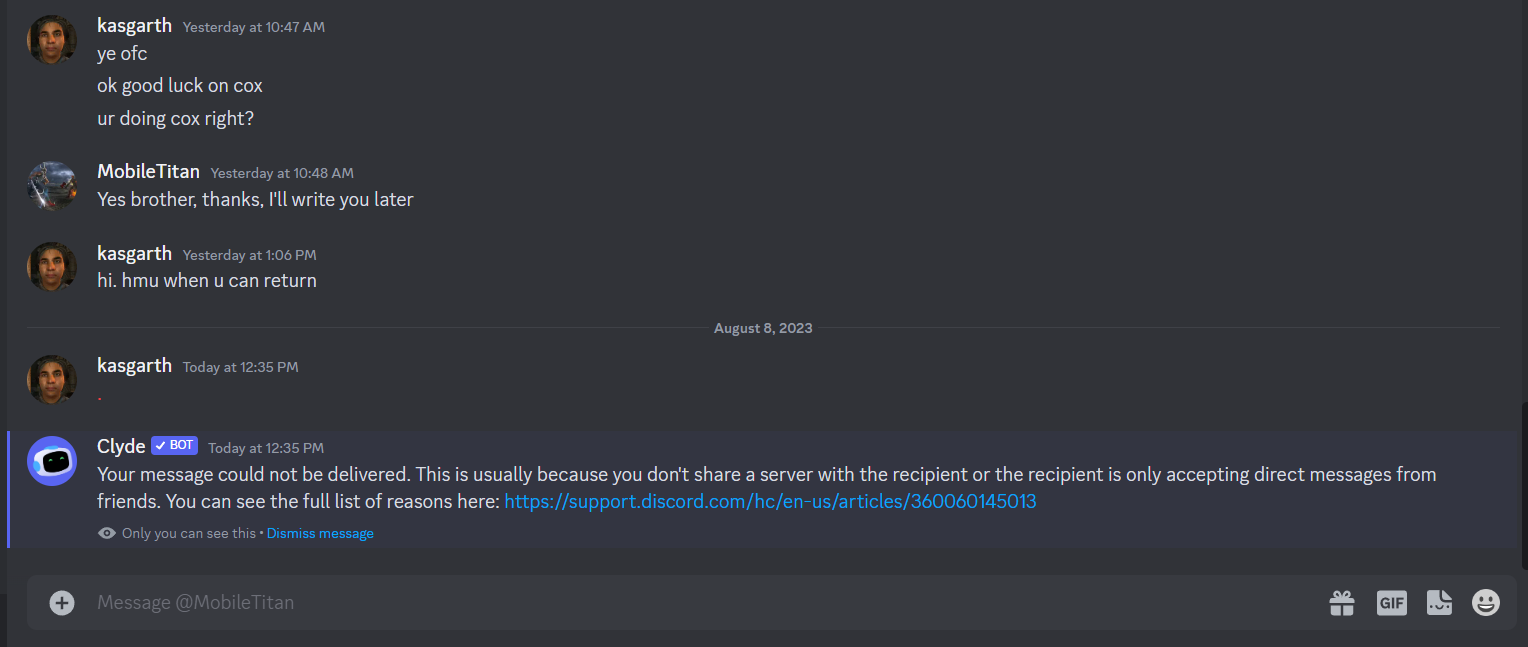Viewport: 1528px width, 647px height.
Task: Open the gift Nitro icon
Action: click(x=1341, y=602)
